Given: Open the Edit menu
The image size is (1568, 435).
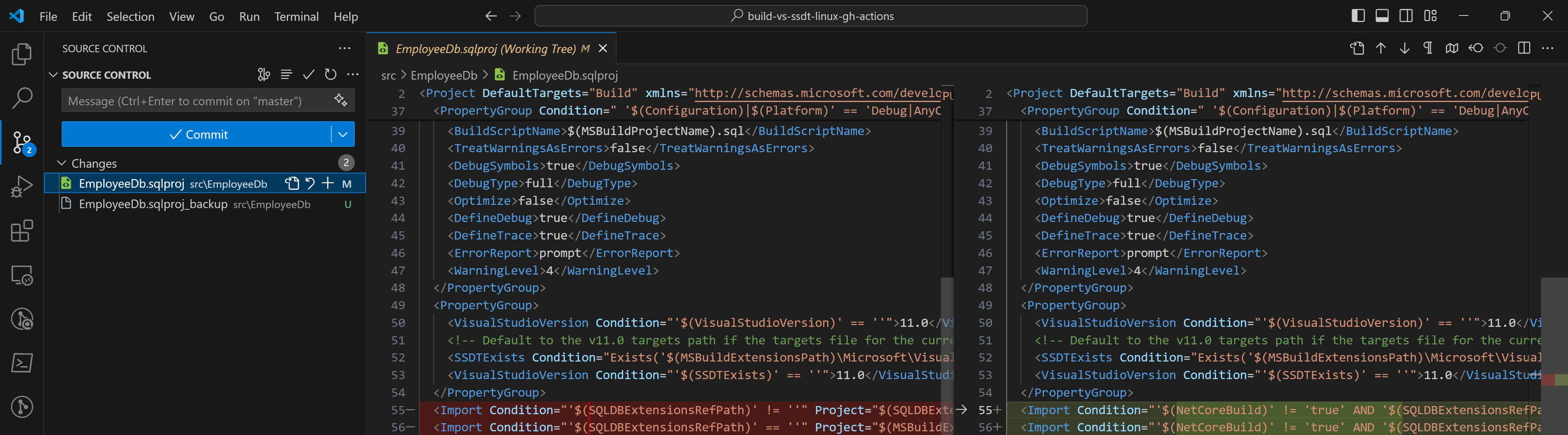Looking at the screenshot, I should click(x=82, y=16).
